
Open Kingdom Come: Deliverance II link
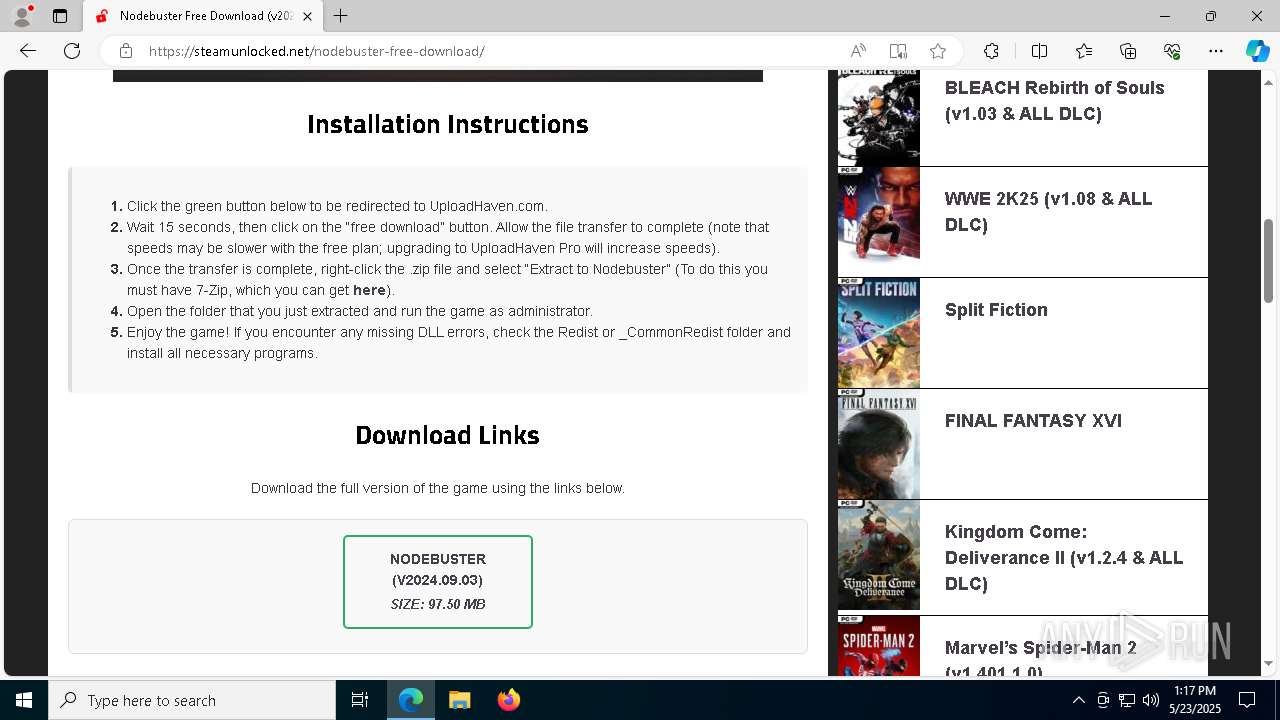1064,557
